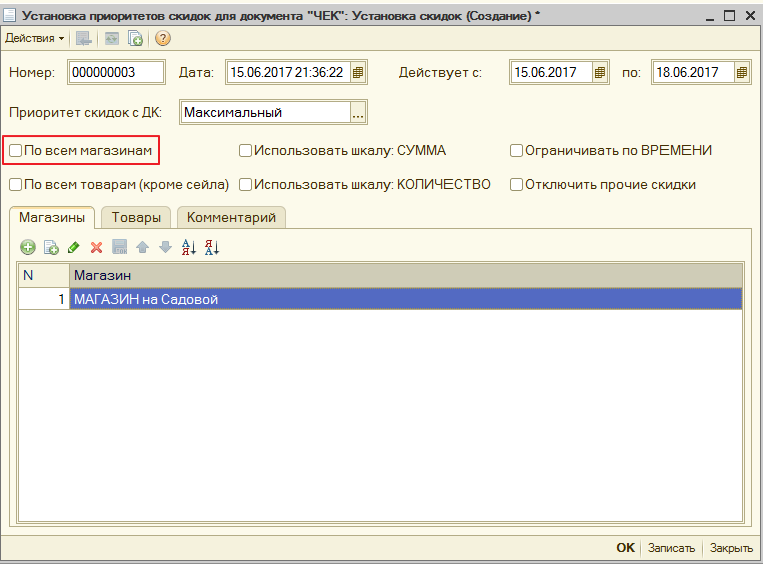Click the Закрыть button
763x564 pixels.
click(731, 548)
